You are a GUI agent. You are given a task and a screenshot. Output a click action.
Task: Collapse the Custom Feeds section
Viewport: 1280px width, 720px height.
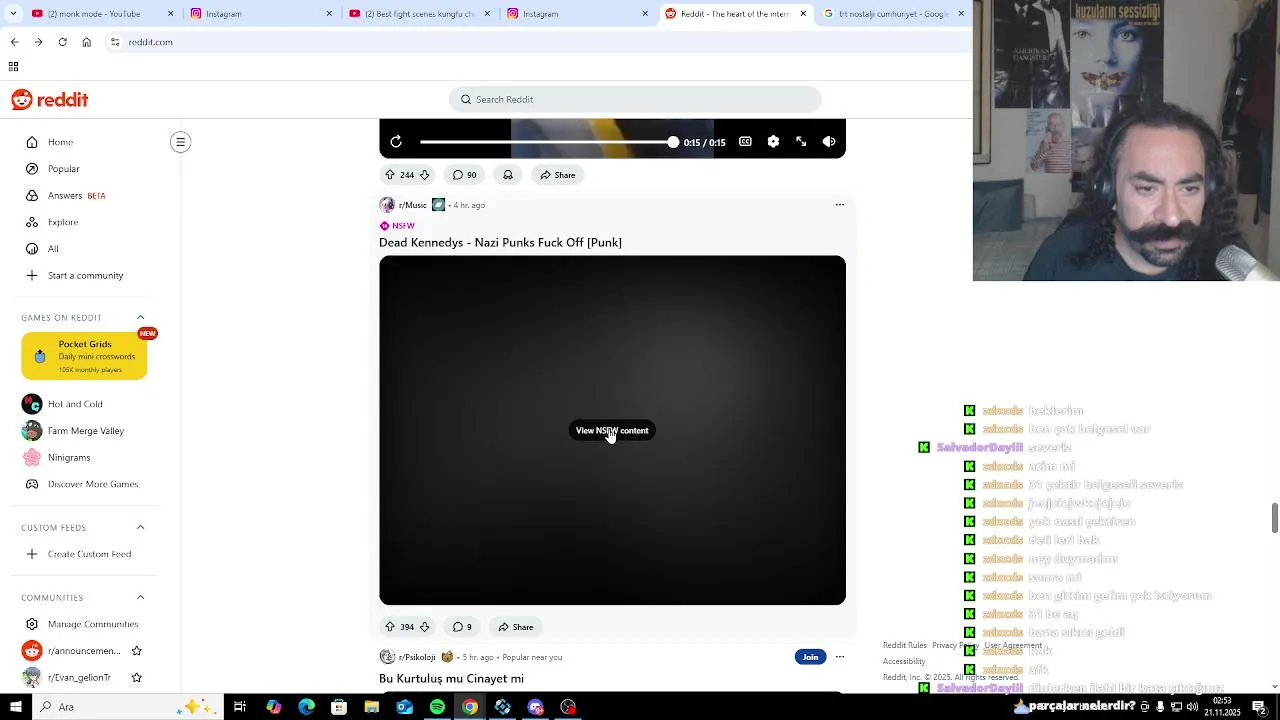click(140, 527)
